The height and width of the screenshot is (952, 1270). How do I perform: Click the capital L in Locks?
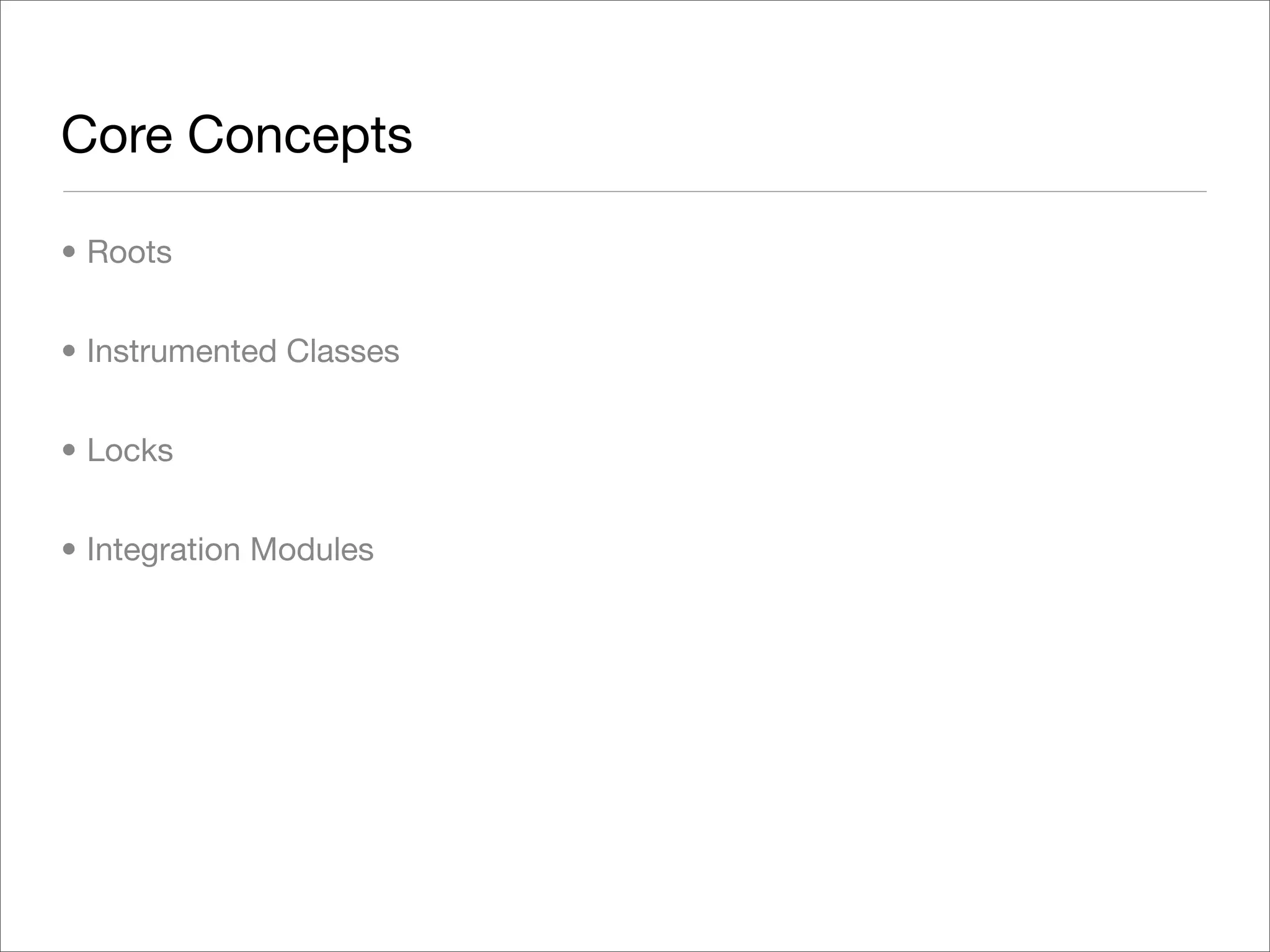coord(95,451)
